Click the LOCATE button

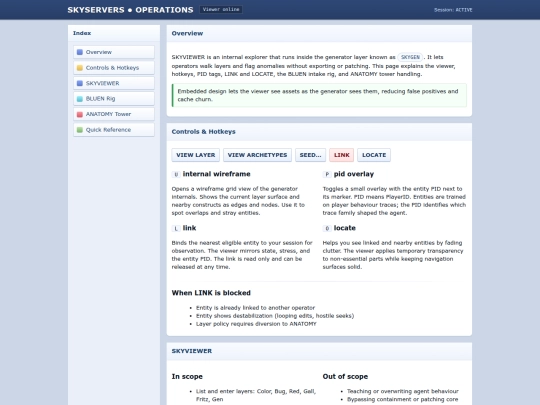pos(374,155)
